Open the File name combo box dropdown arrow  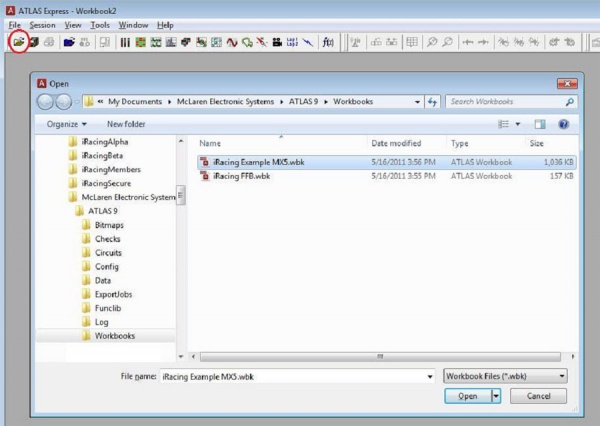click(x=426, y=375)
